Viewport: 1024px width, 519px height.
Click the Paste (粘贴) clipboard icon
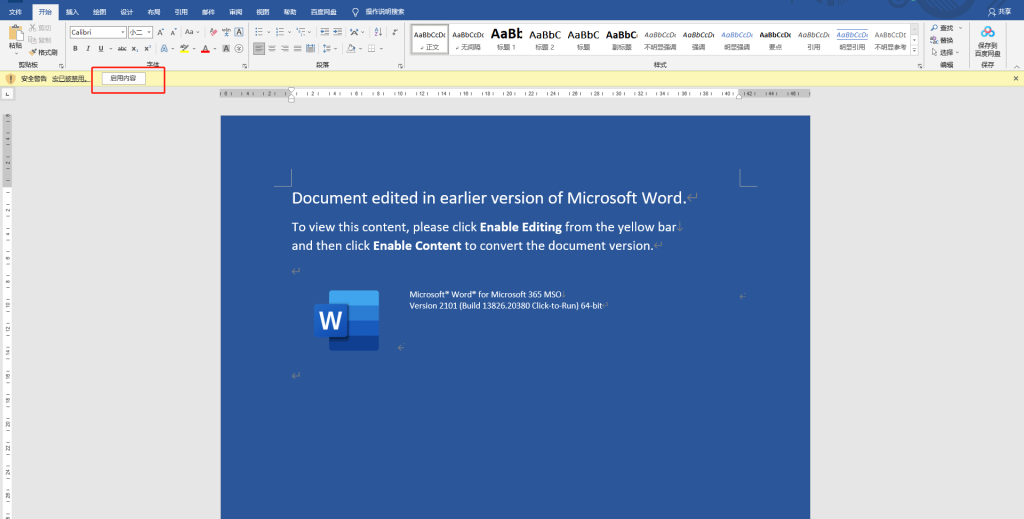pos(14,34)
